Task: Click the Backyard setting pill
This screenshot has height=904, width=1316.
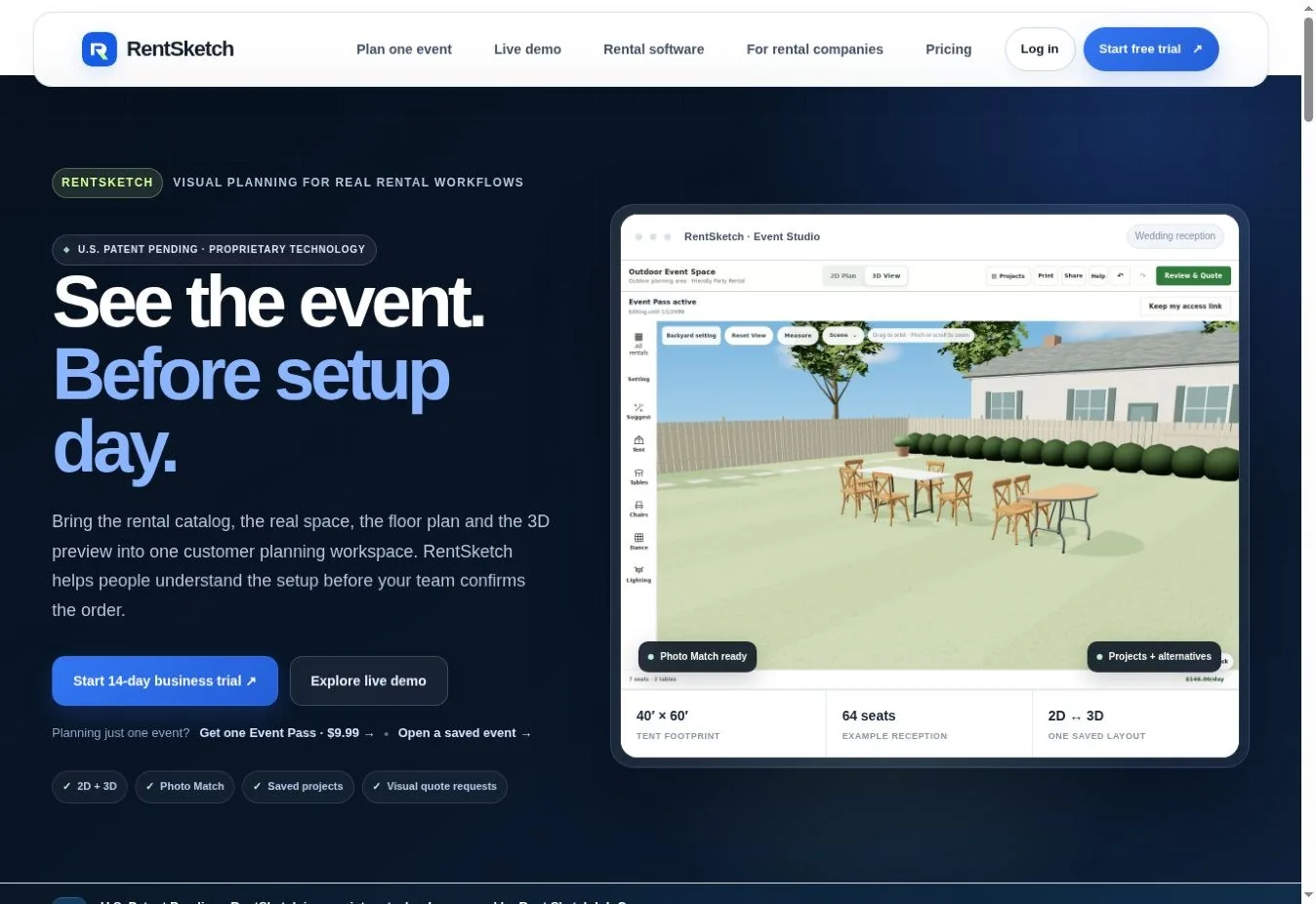Action: pos(691,335)
